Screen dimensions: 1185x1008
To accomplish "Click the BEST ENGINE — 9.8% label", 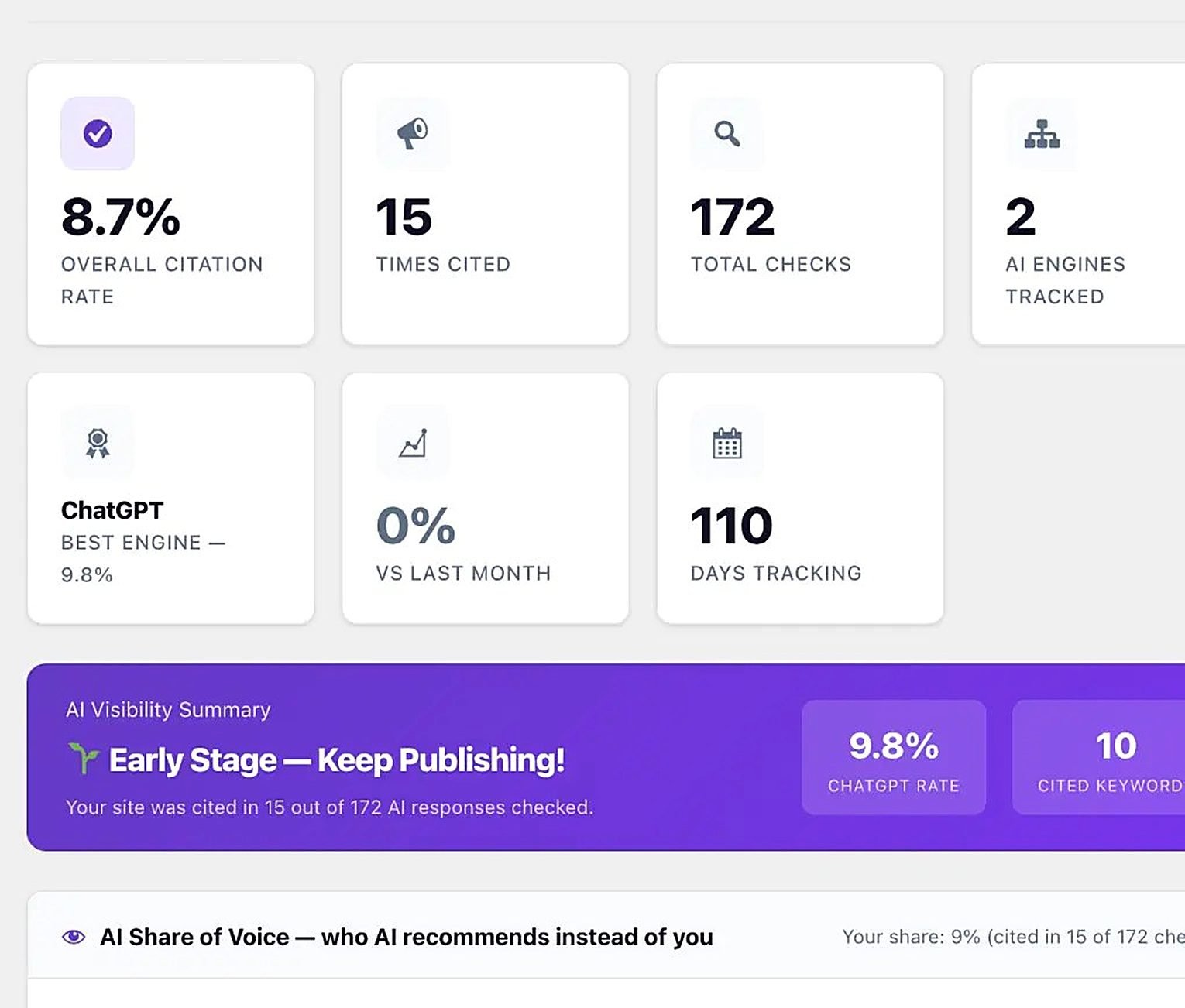I will tap(143, 558).
